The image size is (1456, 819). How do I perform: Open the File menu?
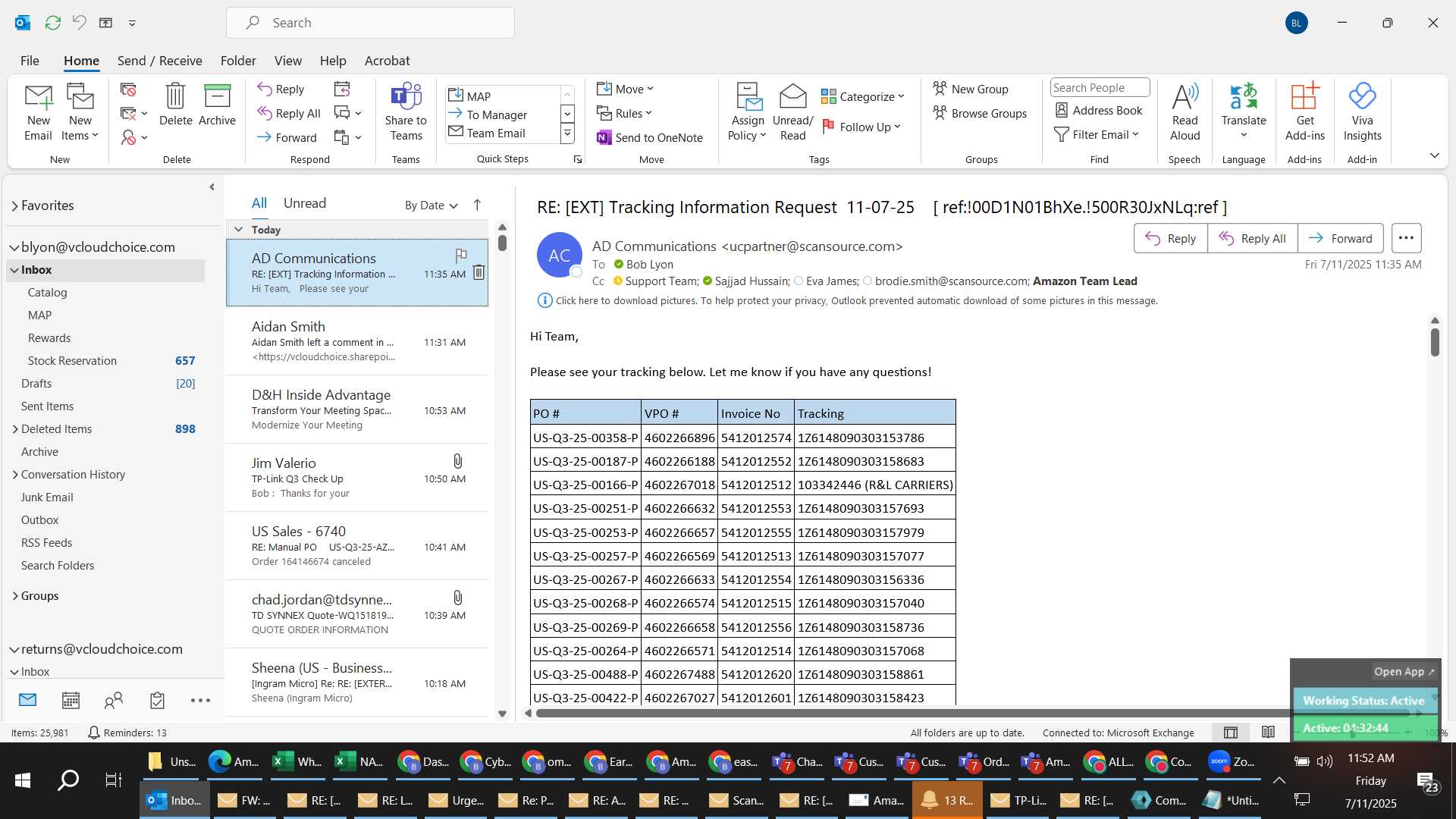pos(30,61)
